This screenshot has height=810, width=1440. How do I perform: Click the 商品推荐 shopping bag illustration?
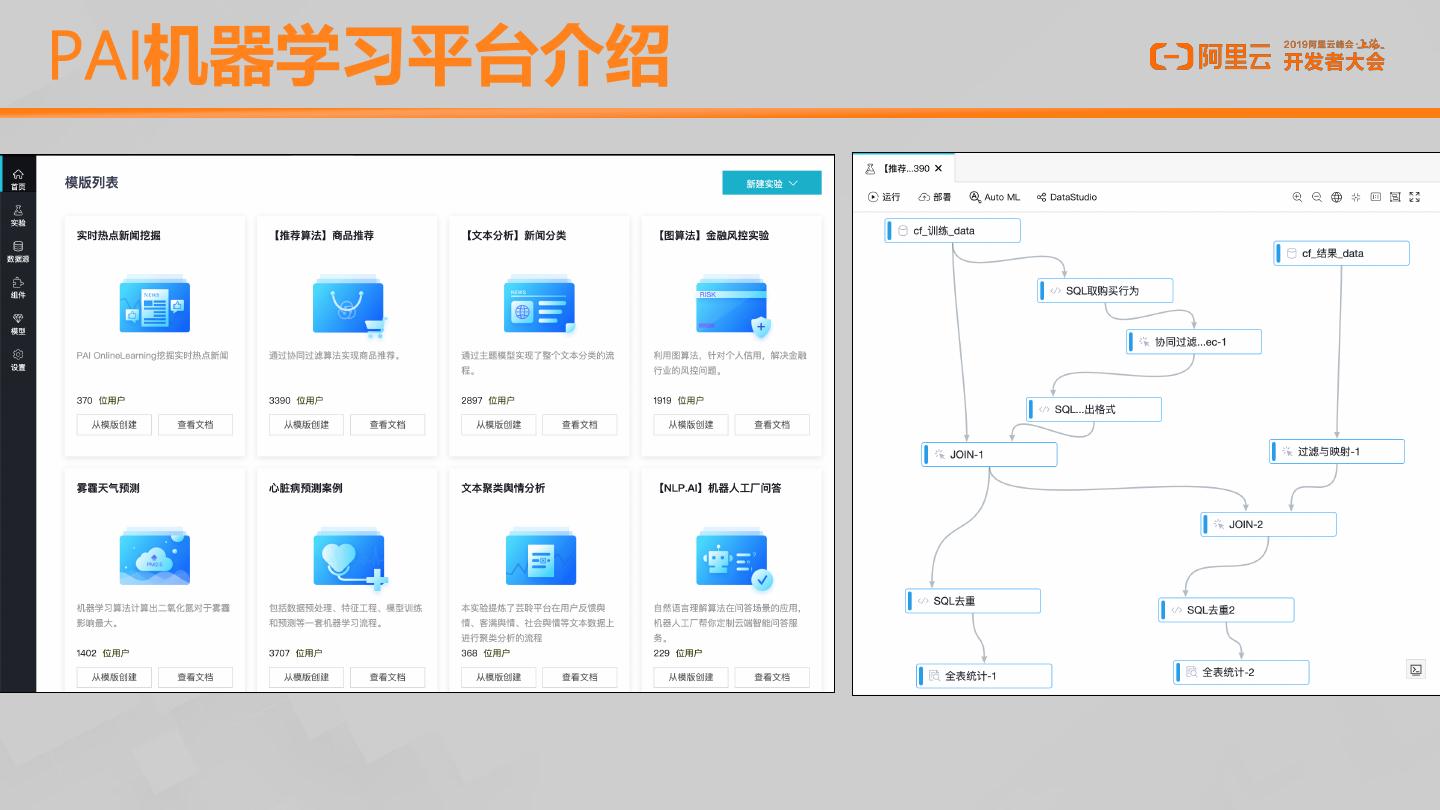tap(348, 306)
